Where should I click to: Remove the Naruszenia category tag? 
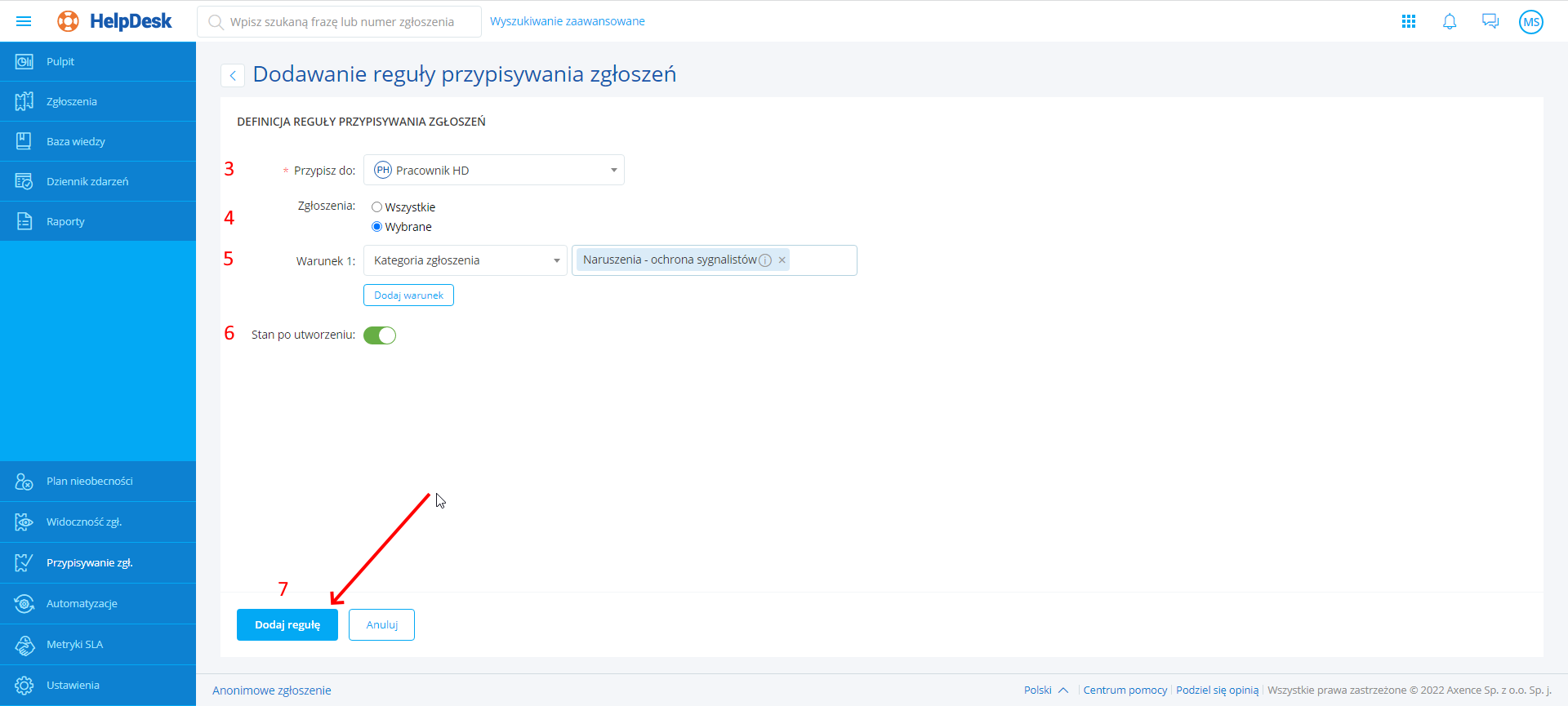point(782,260)
